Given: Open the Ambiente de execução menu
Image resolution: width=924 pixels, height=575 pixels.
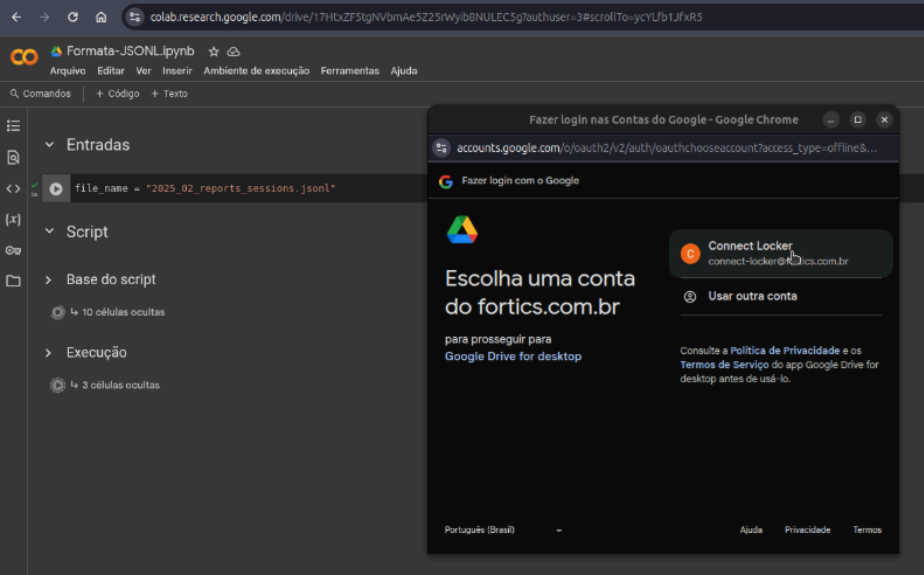Looking at the screenshot, I should tap(256, 71).
